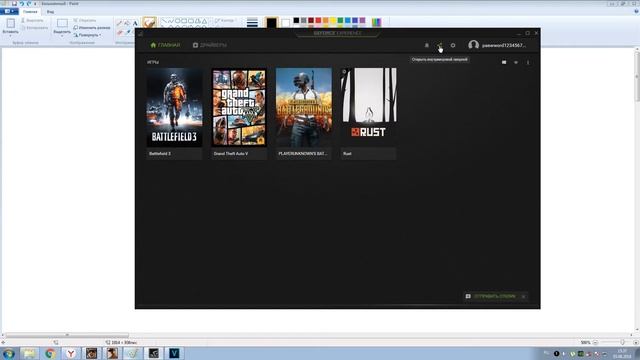Image resolution: width=640 pixels, height=360 pixels.
Task: Click the 'Grand Theft Auto V' title label
Action: pos(231,154)
